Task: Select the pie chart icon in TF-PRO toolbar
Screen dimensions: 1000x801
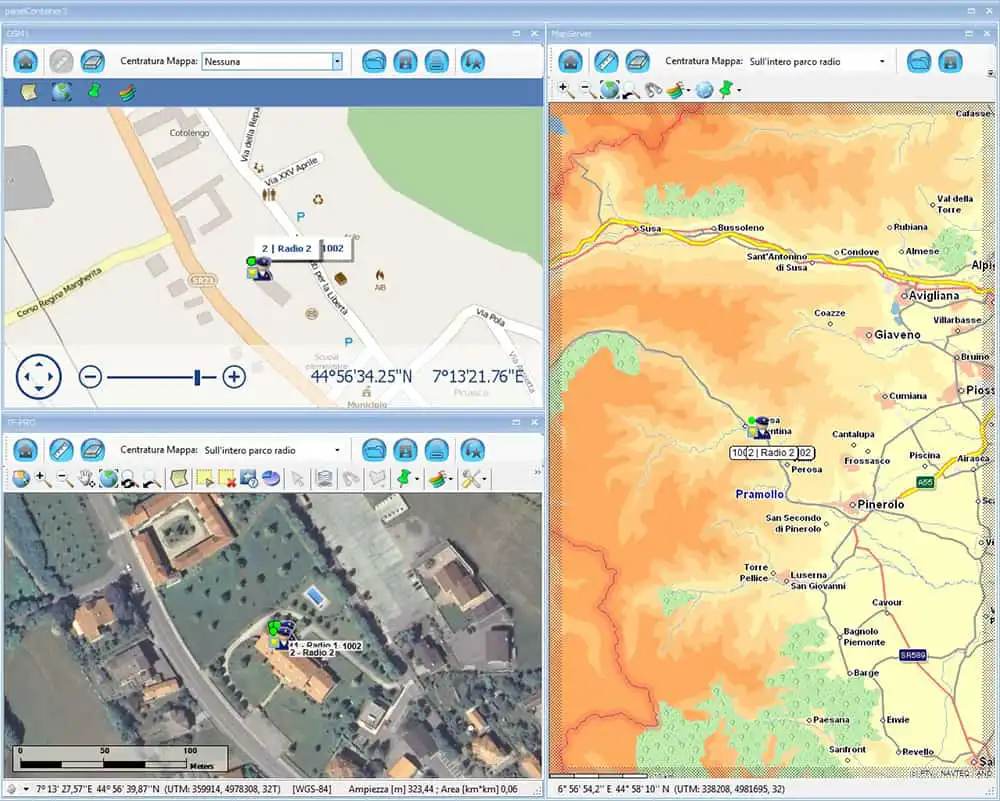Action: pyautogui.click(x=270, y=478)
